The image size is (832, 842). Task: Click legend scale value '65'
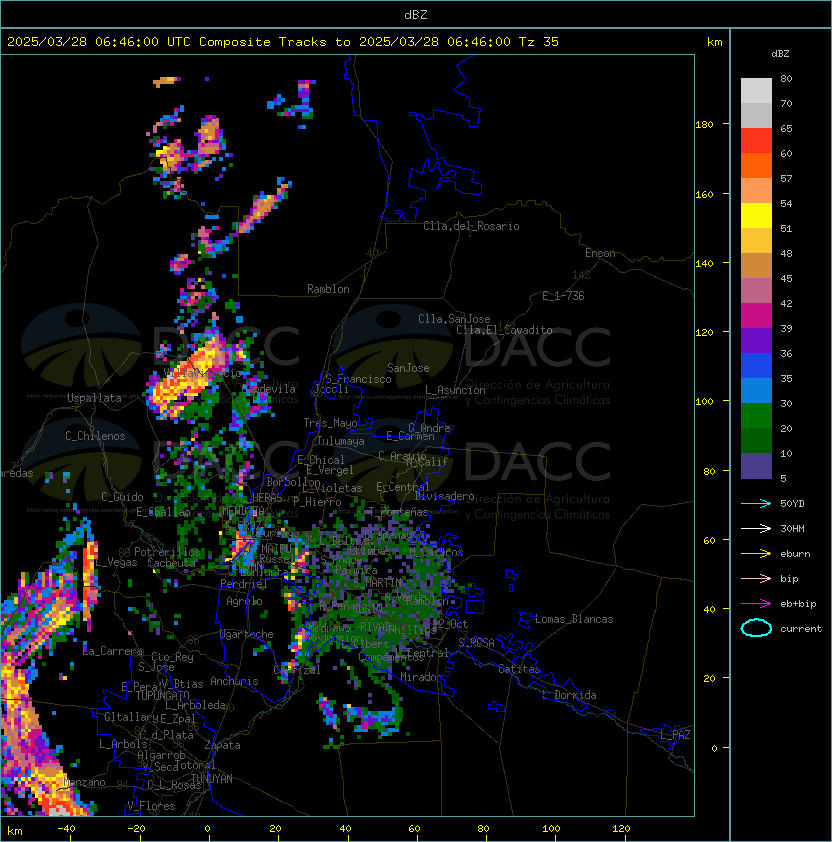click(x=786, y=128)
